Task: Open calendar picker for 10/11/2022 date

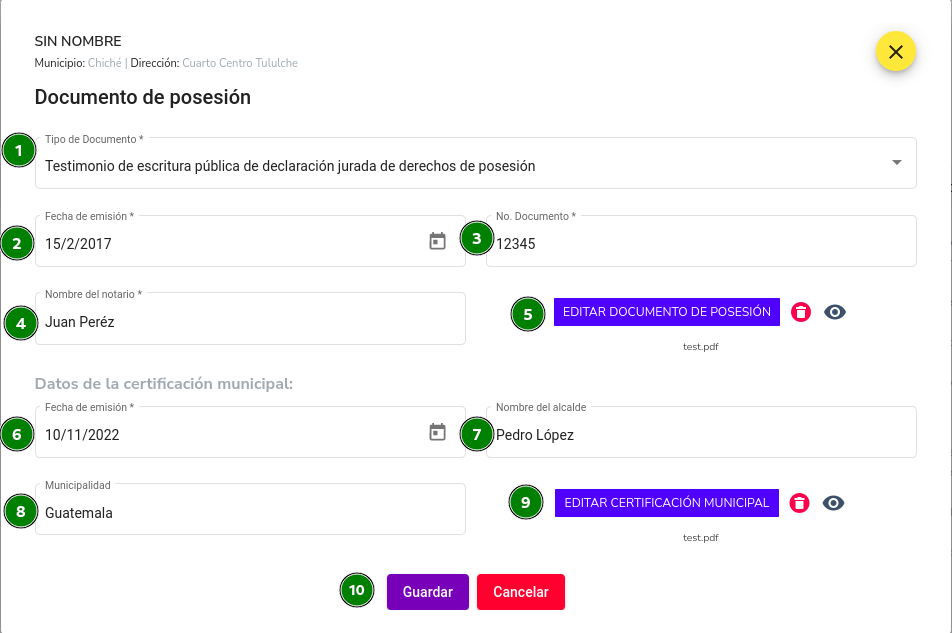Action: [437, 432]
